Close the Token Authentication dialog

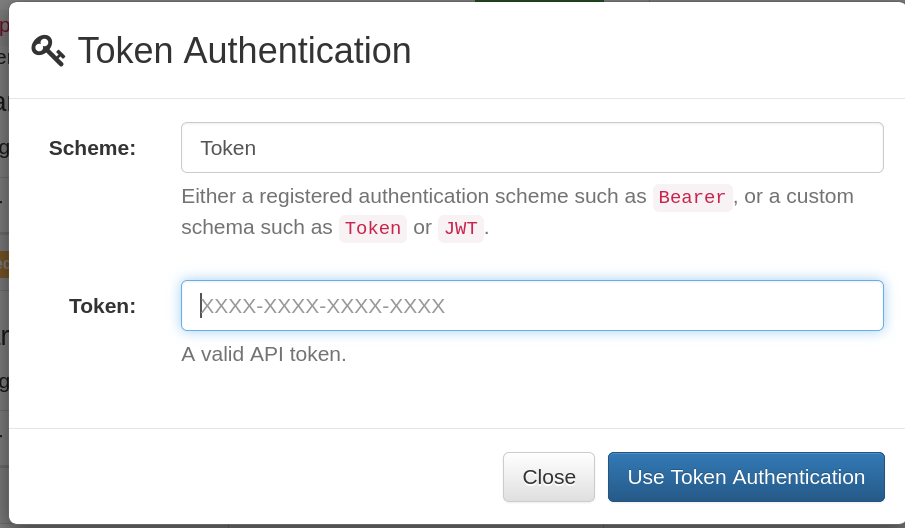coord(548,477)
